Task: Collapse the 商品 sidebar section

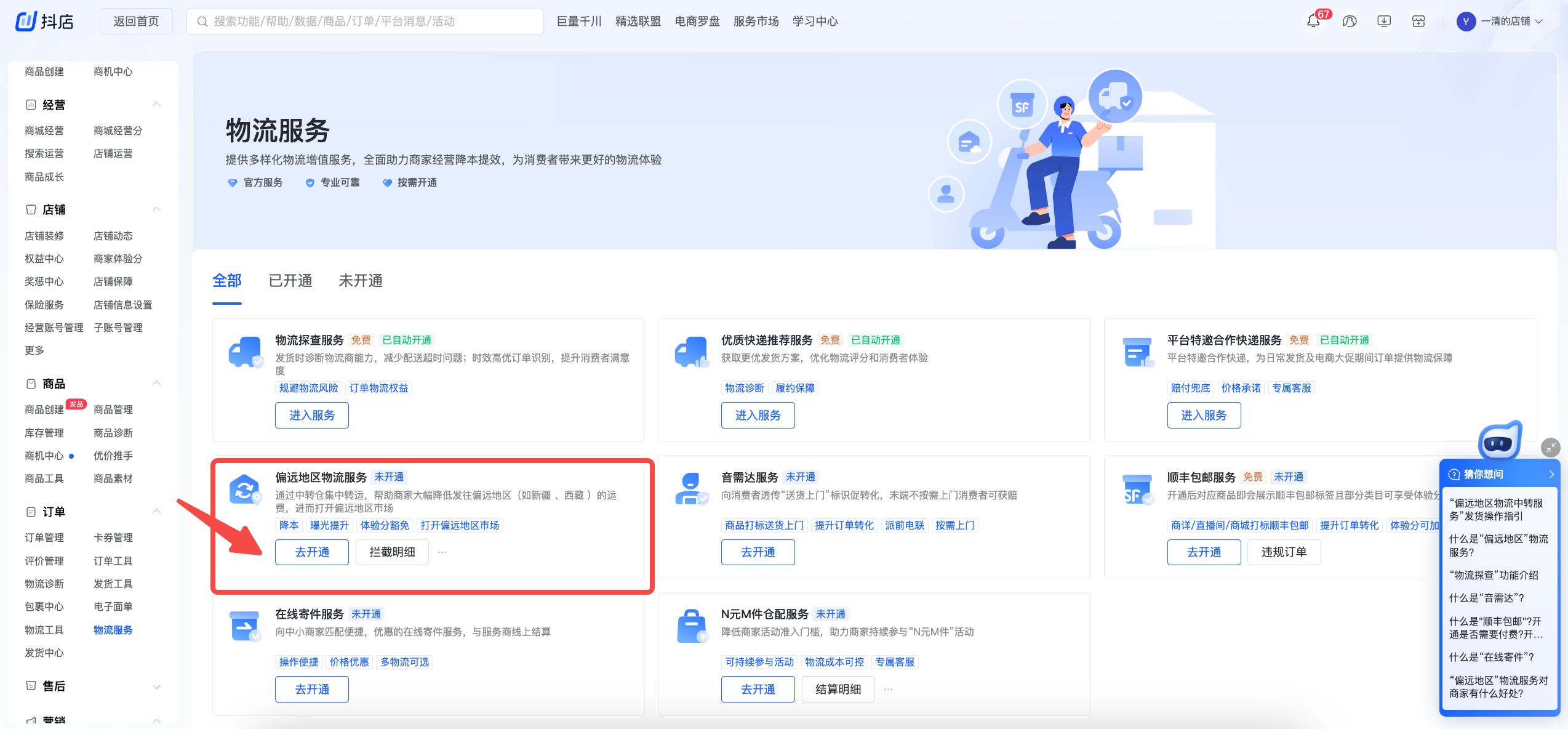Action: 156,383
